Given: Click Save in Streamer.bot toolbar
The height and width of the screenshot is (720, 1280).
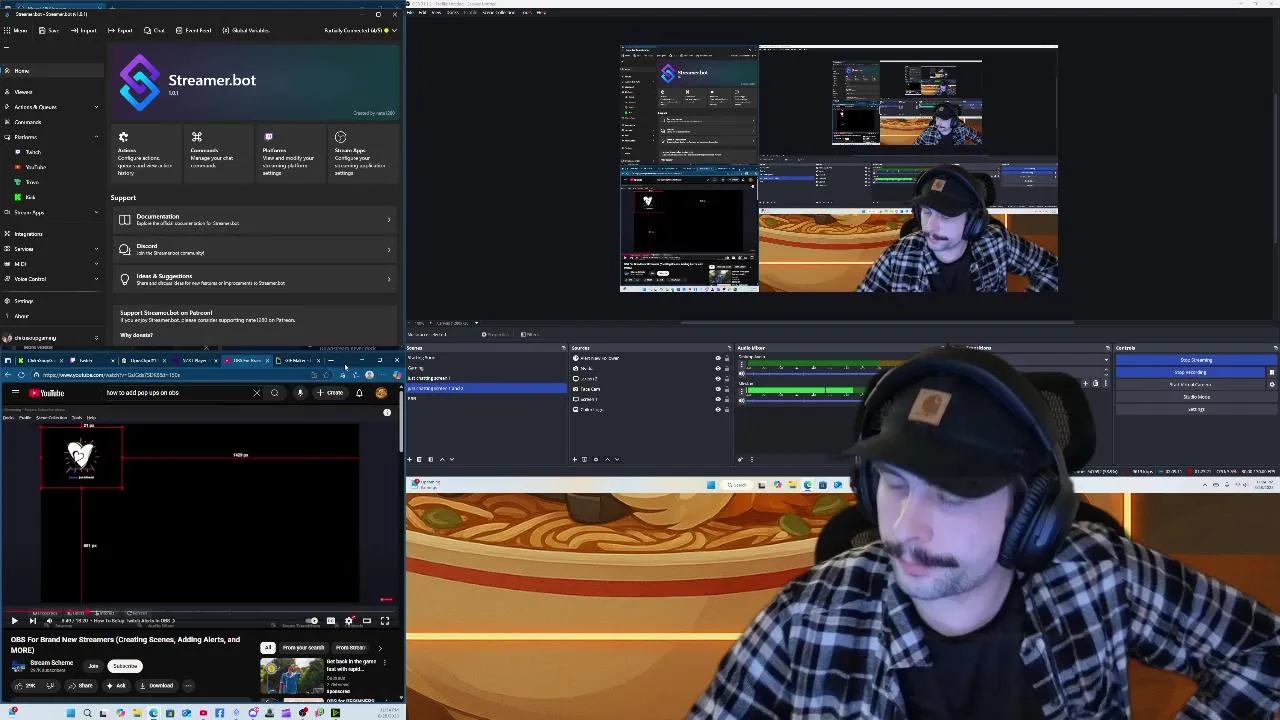Looking at the screenshot, I should point(50,30).
